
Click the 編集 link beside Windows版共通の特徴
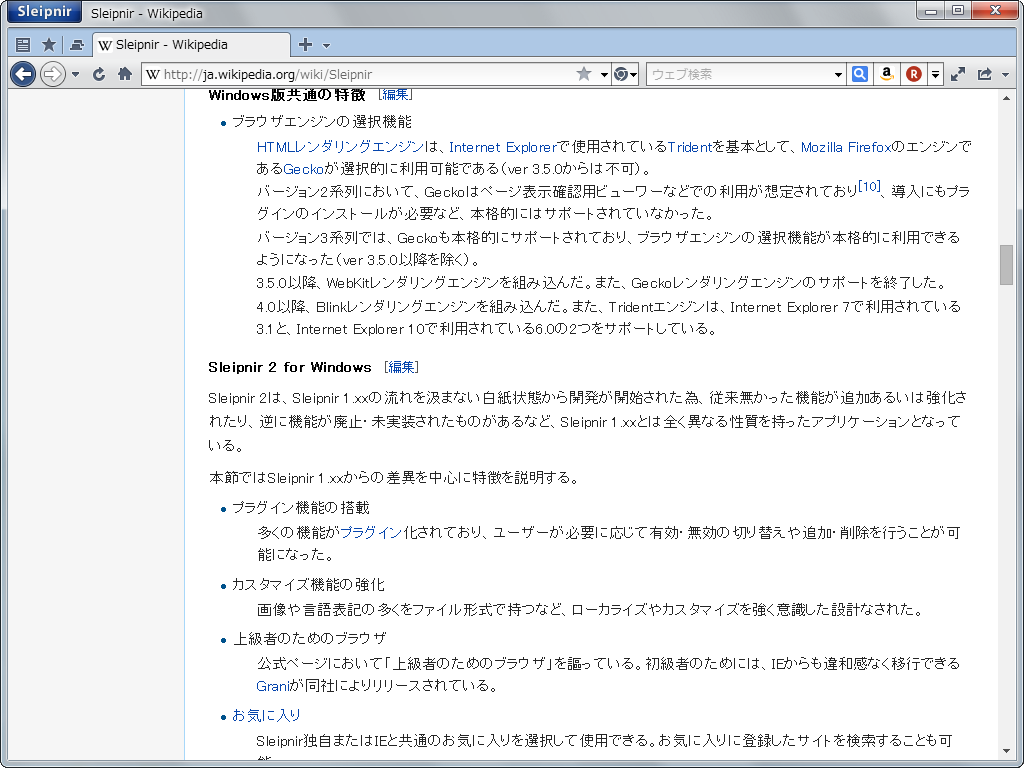395,95
